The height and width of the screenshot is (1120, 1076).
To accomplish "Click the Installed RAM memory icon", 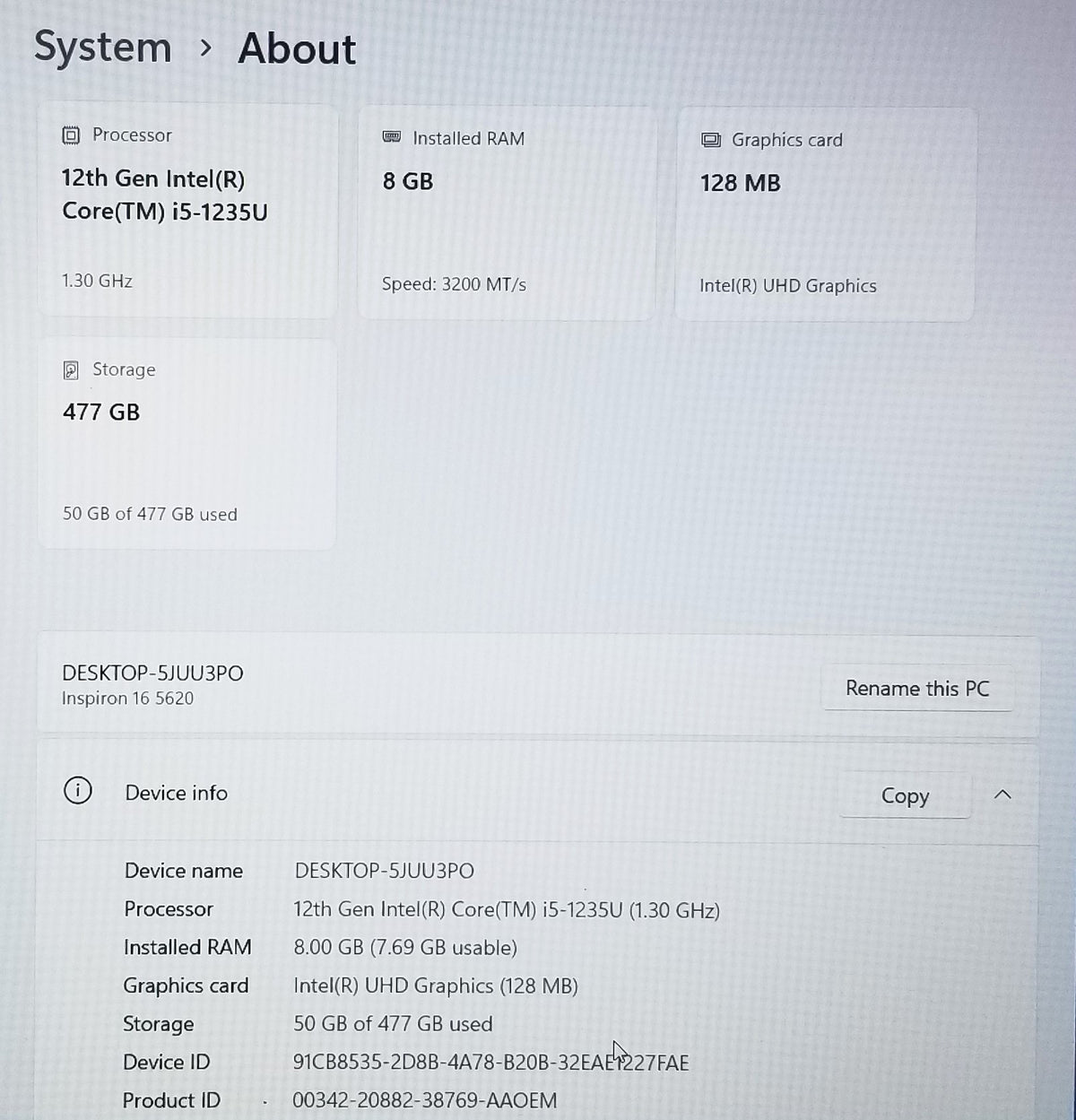I will 392,137.
